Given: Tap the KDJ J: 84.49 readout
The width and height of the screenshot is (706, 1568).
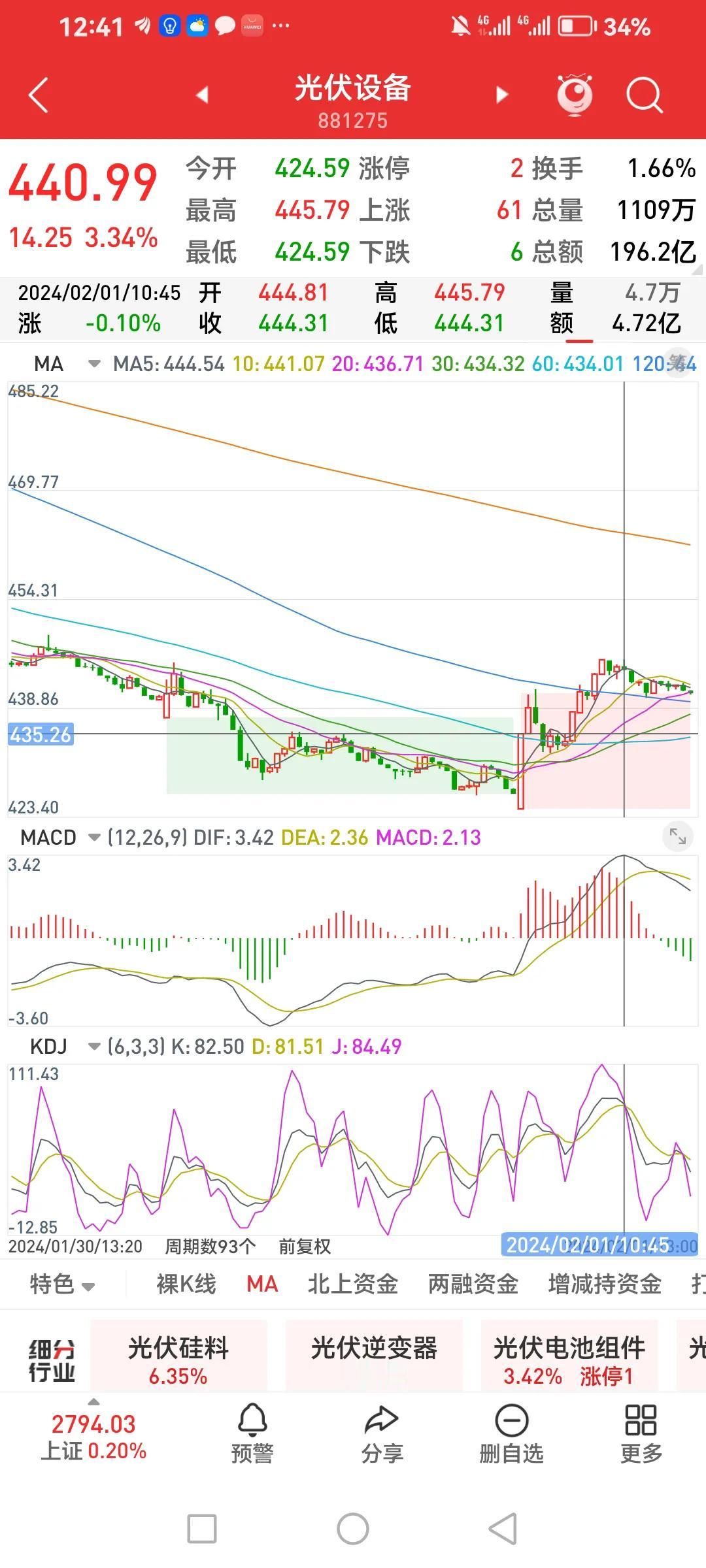Looking at the screenshot, I should click(x=367, y=1047).
